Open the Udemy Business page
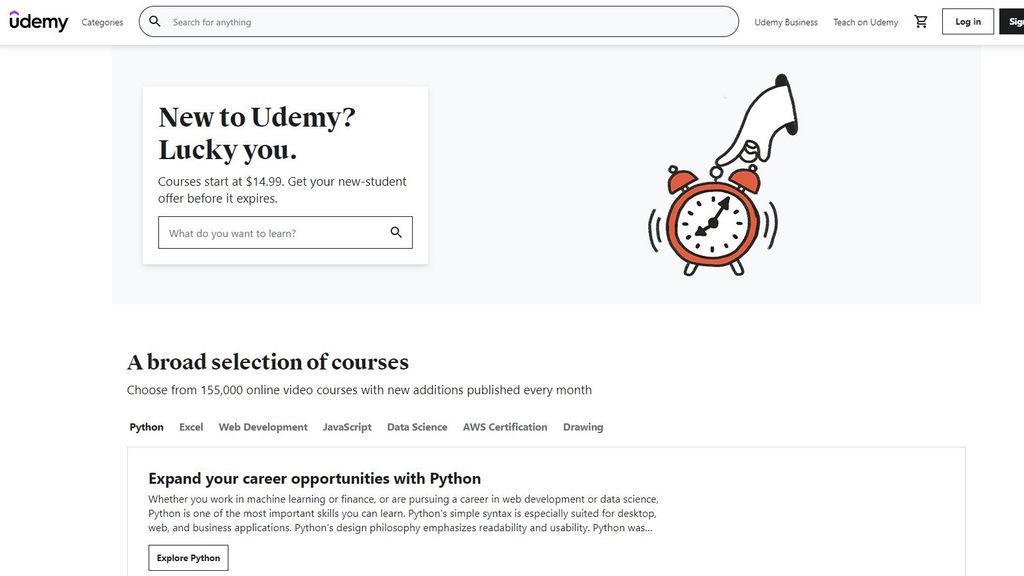Screen dimensions: 1024x576 click(x=785, y=21)
